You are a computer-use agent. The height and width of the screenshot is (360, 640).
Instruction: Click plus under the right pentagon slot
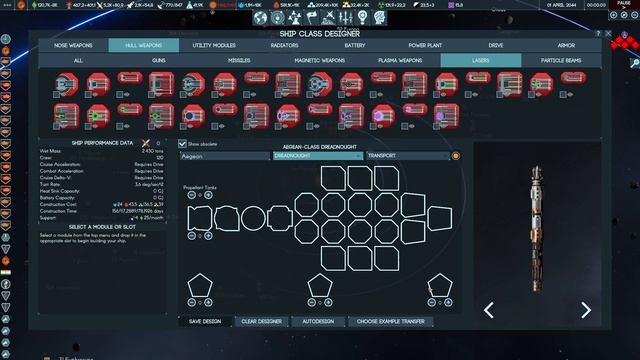(x=448, y=302)
